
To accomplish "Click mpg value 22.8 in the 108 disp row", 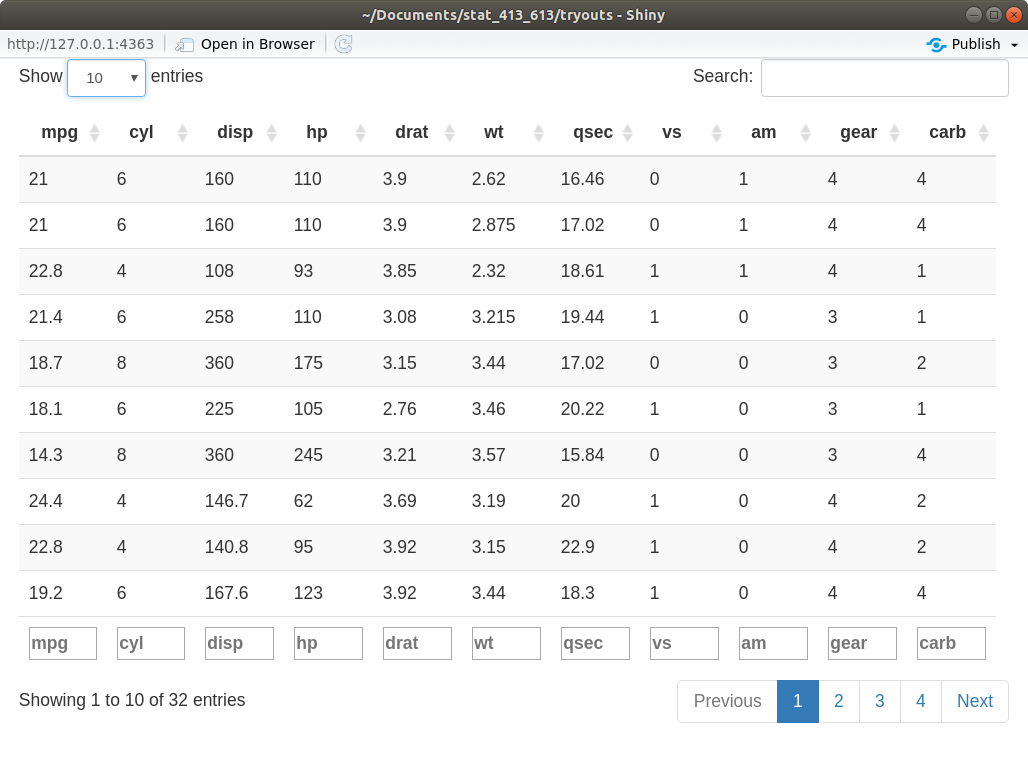I will pos(46,271).
